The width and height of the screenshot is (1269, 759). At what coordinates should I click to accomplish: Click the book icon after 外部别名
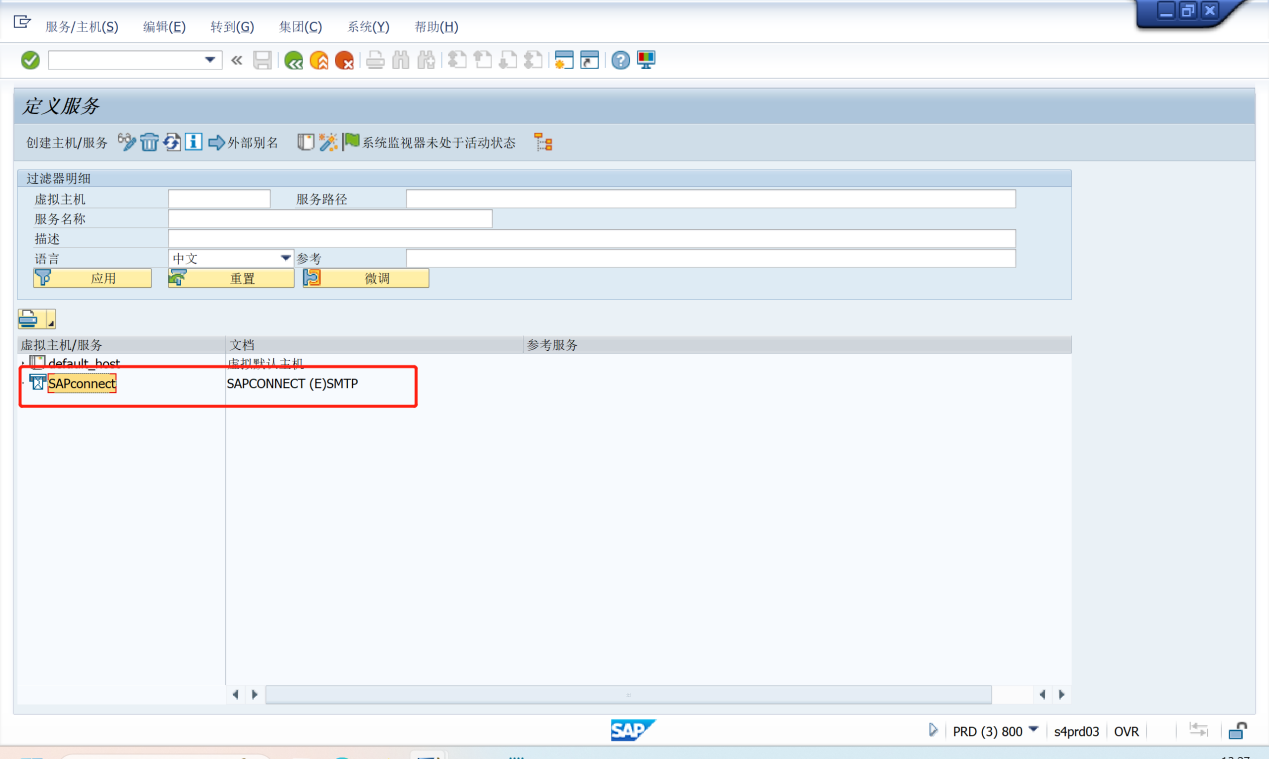[306, 142]
